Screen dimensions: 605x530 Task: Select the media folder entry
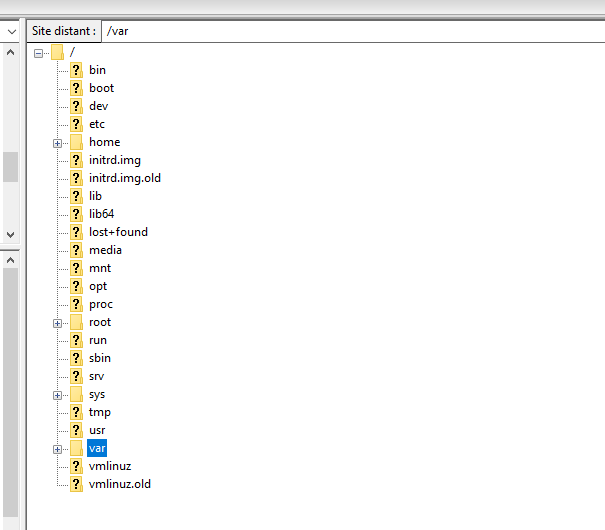tap(105, 250)
